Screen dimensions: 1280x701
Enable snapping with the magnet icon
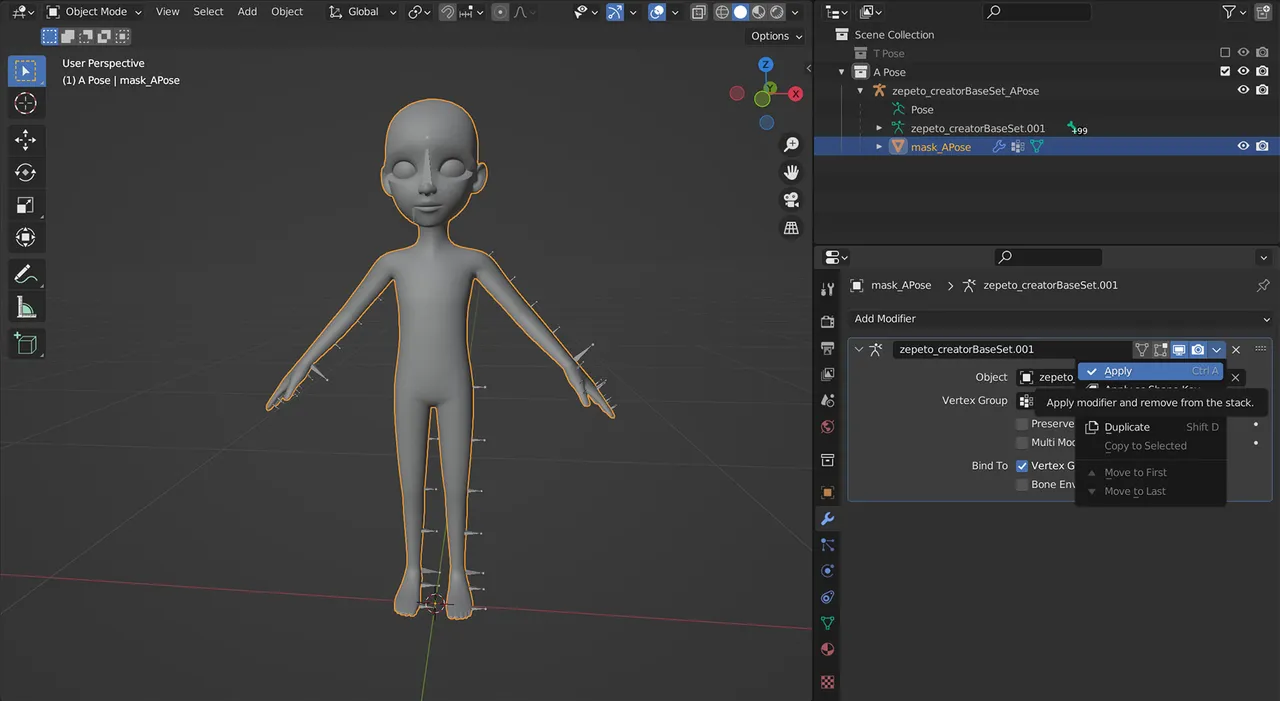[x=448, y=11]
